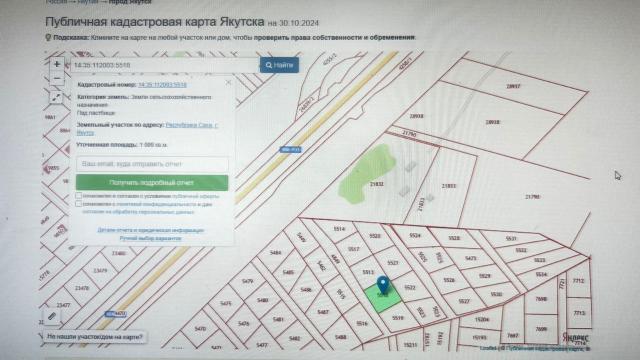The image size is (640, 360).
Task: Select parcel 21833 on the map
Action: [449, 186]
